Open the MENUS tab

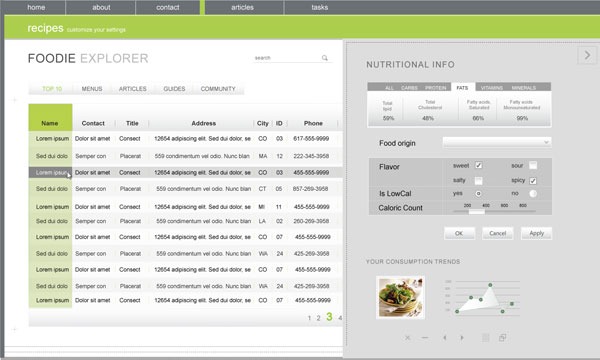coord(92,89)
